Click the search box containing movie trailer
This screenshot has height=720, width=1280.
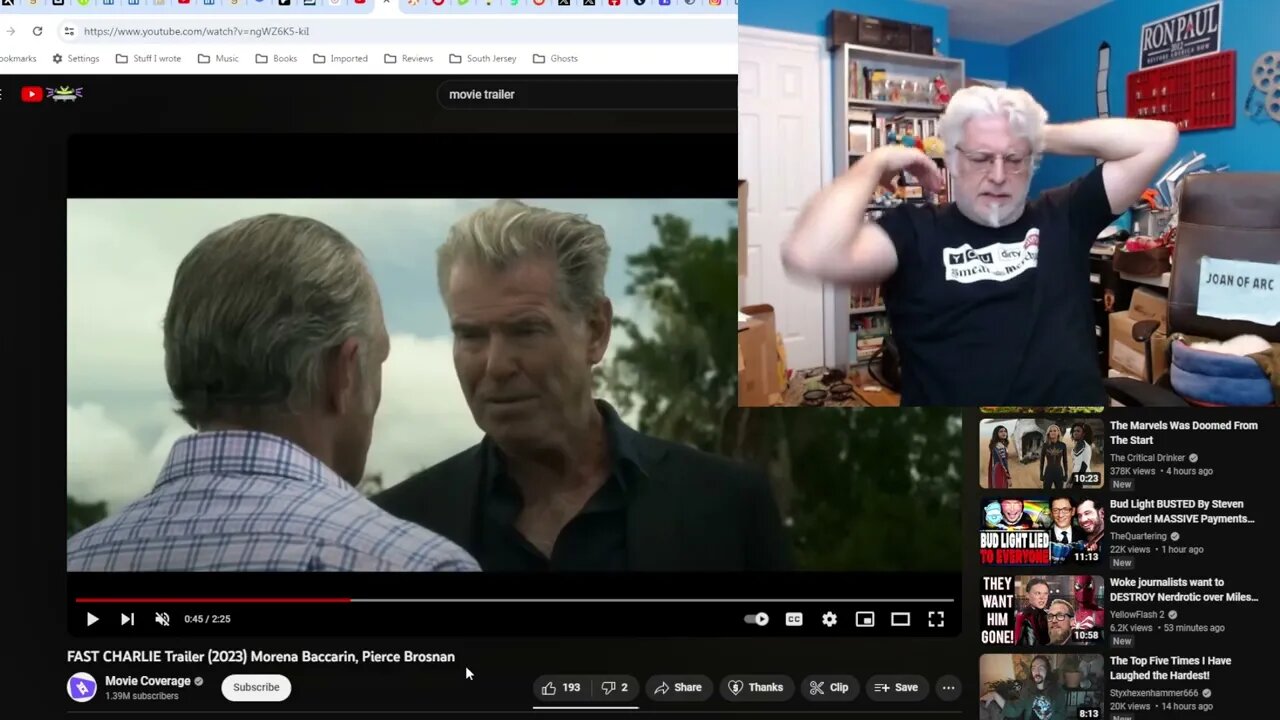click(590, 94)
